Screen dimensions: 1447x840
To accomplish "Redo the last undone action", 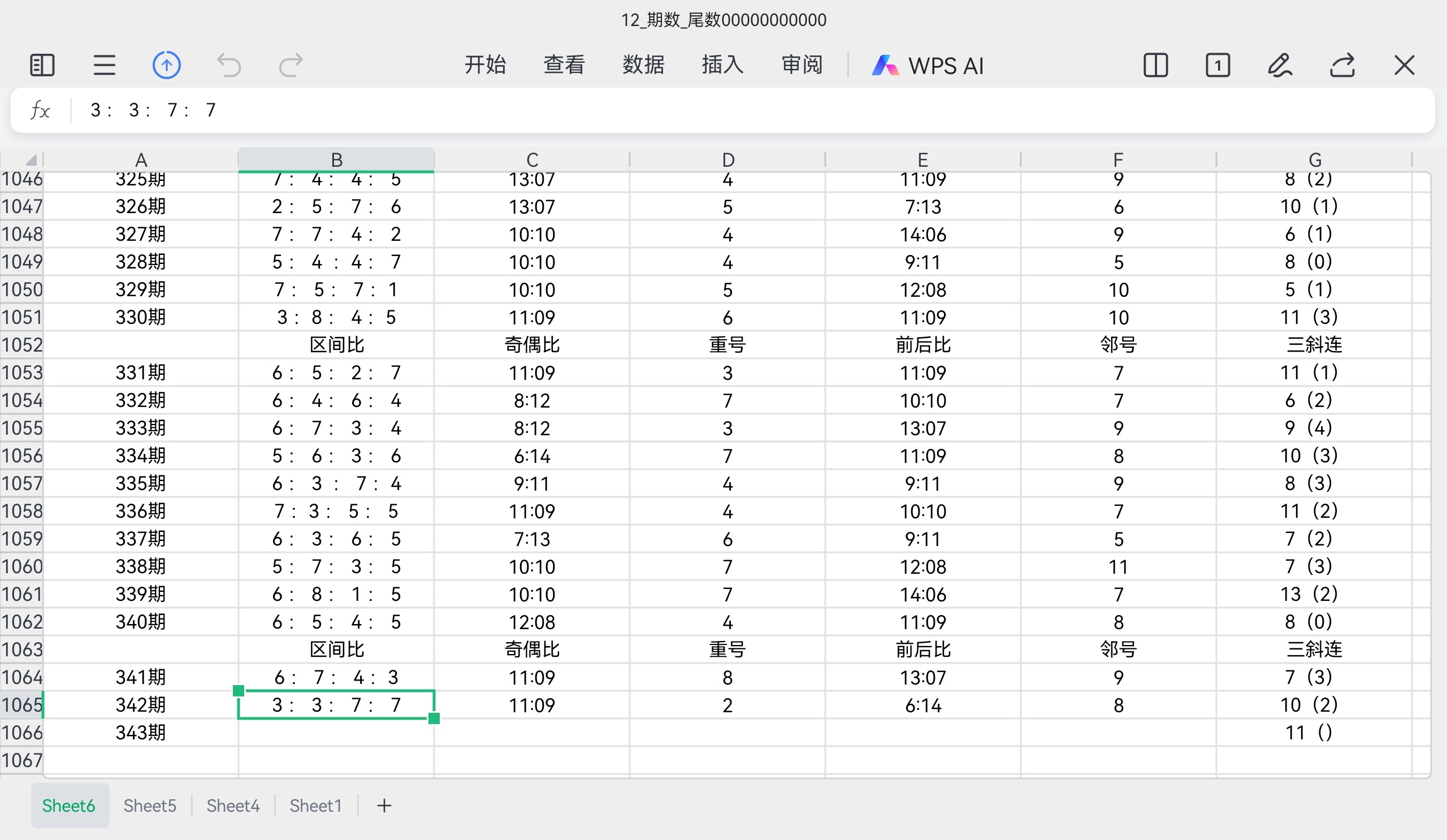I will (x=291, y=66).
